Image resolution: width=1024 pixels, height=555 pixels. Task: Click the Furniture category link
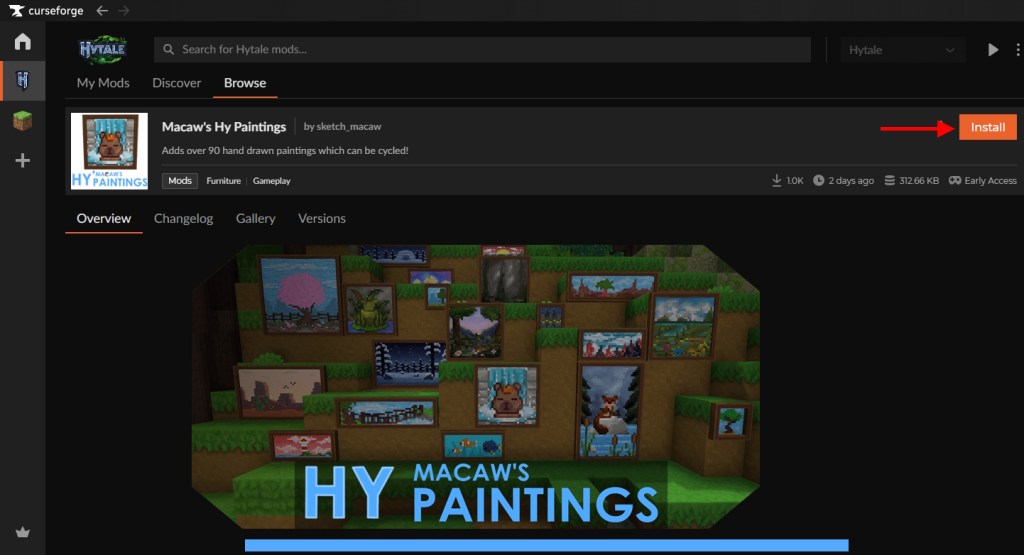coord(223,181)
